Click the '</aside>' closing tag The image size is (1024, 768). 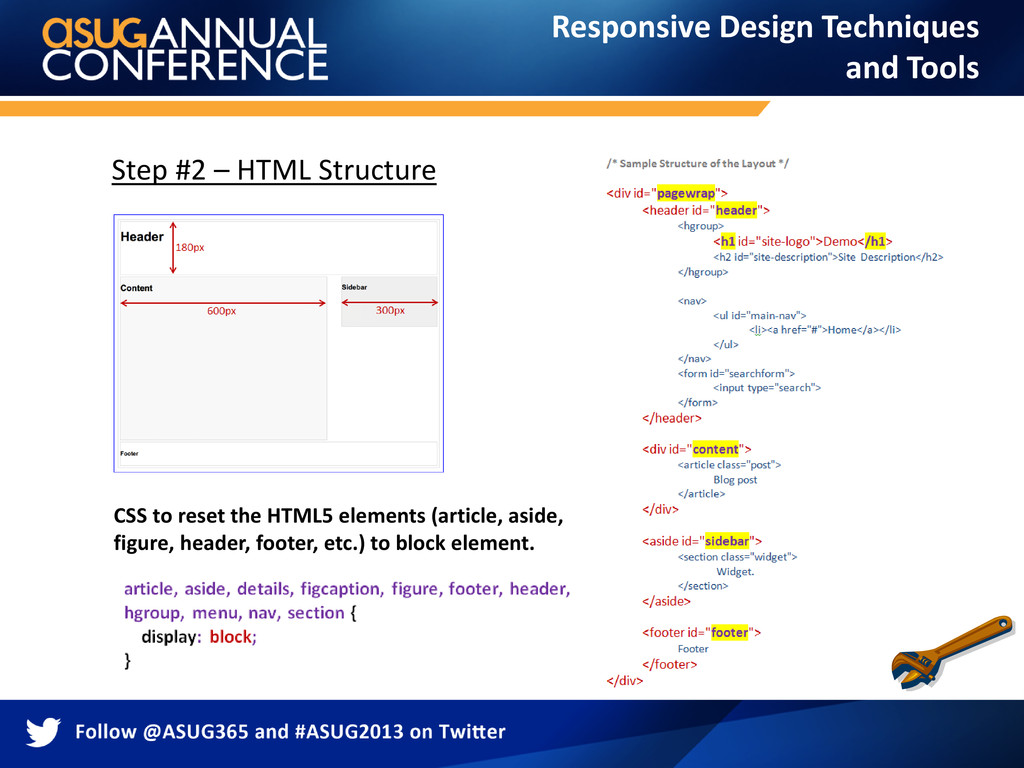click(x=666, y=601)
